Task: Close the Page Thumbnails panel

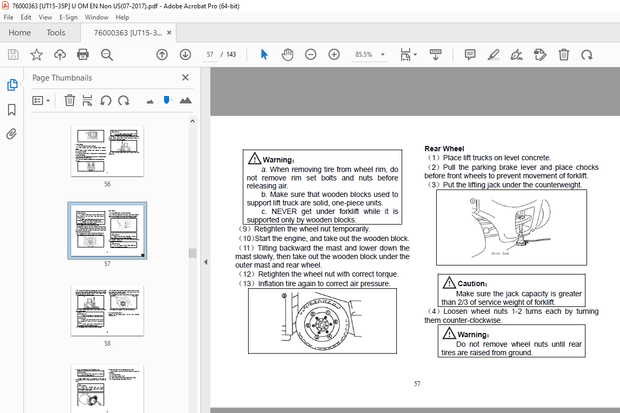Action: (x=185, y=78)
